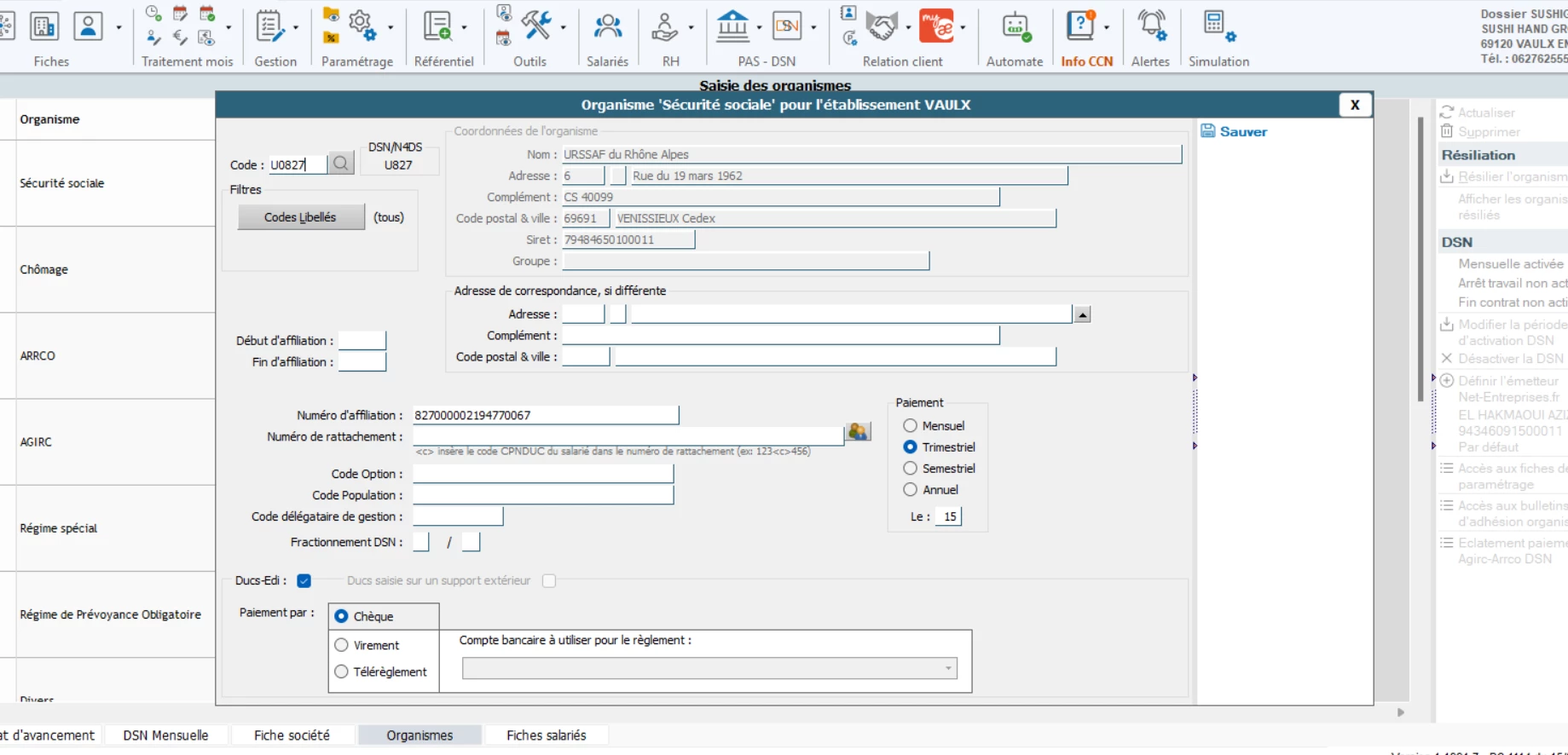Click the Sauver save icon
The width and height of the screenshot is (1568, 755).
pyautogui.click(x=1208, y=131)
